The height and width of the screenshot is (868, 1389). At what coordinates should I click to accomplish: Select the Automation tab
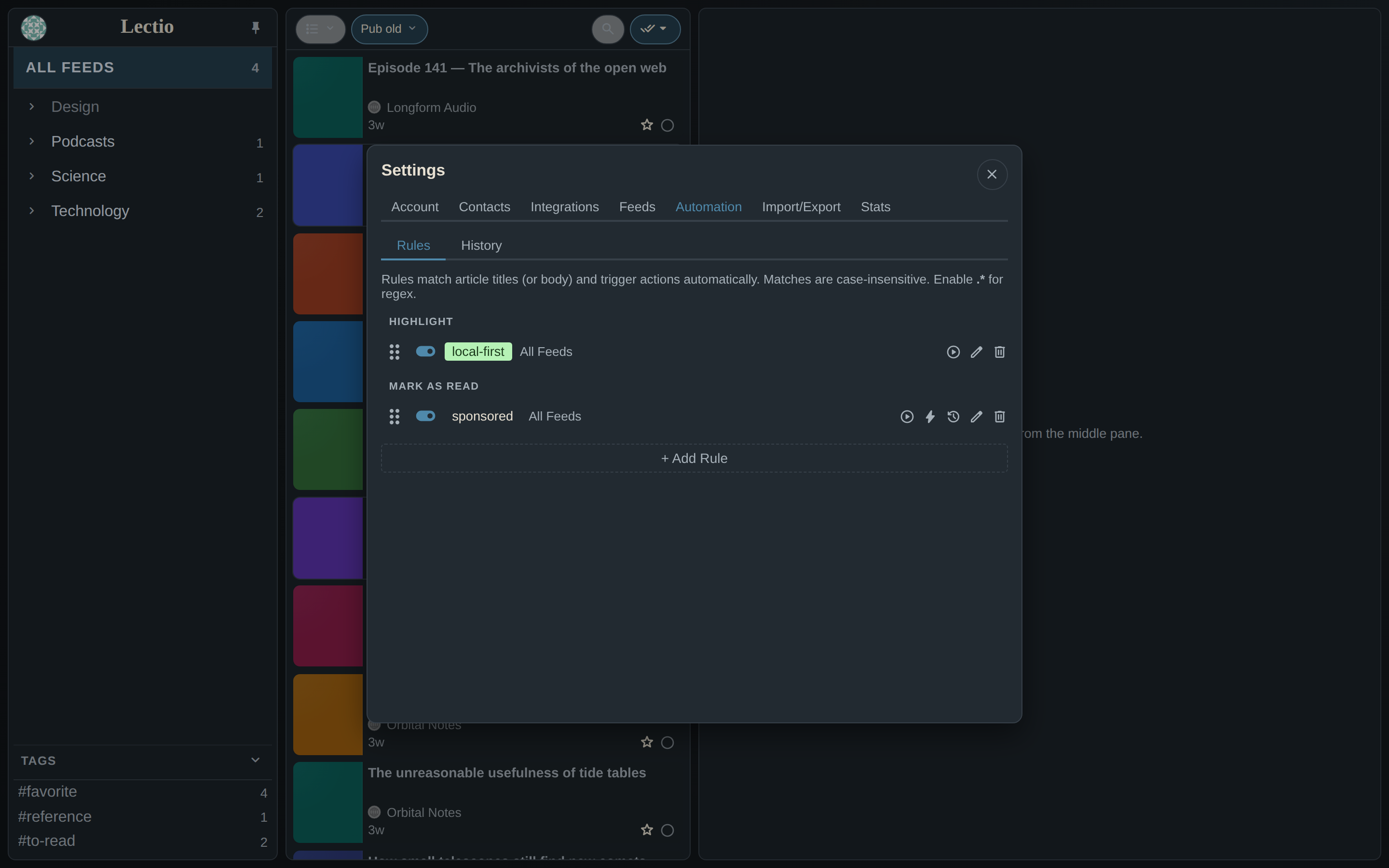pyautogui.click(x=708, y=207)
